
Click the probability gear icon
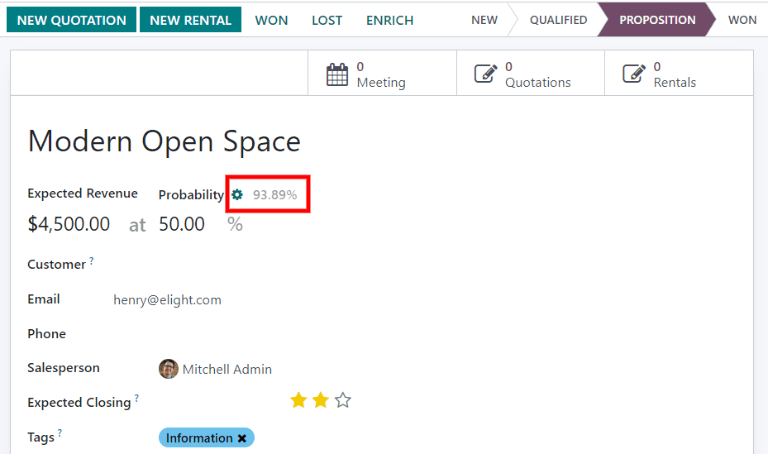click(237, 194)
